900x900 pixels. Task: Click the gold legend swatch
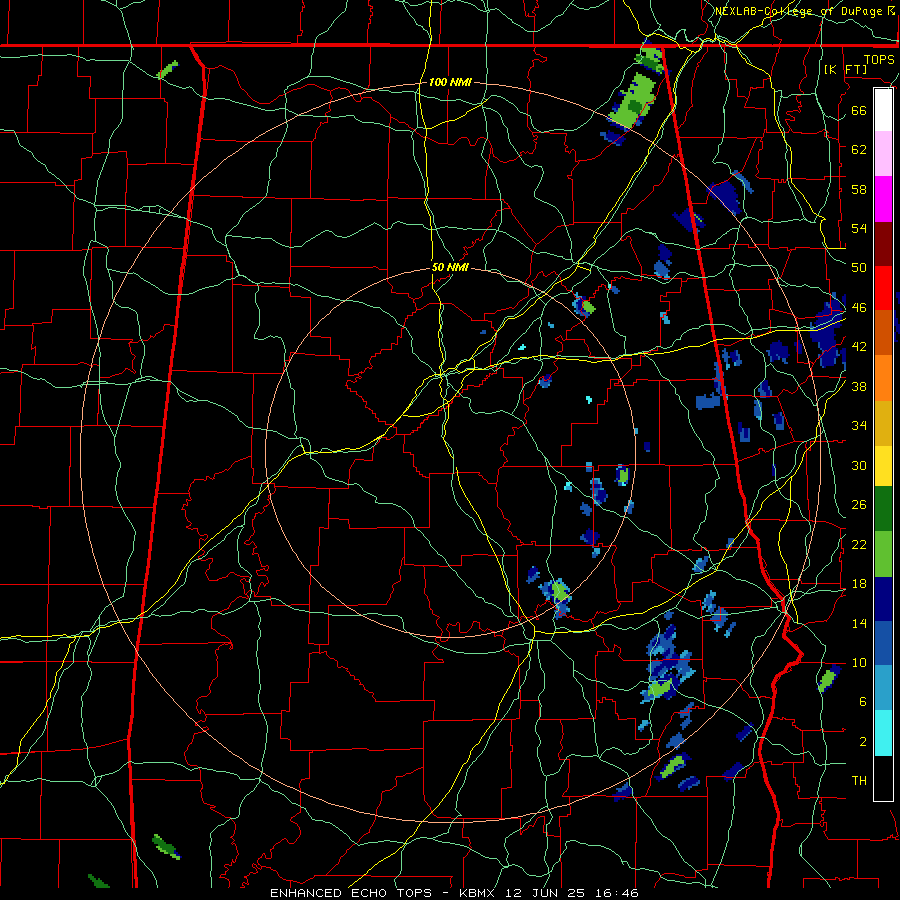883,423
